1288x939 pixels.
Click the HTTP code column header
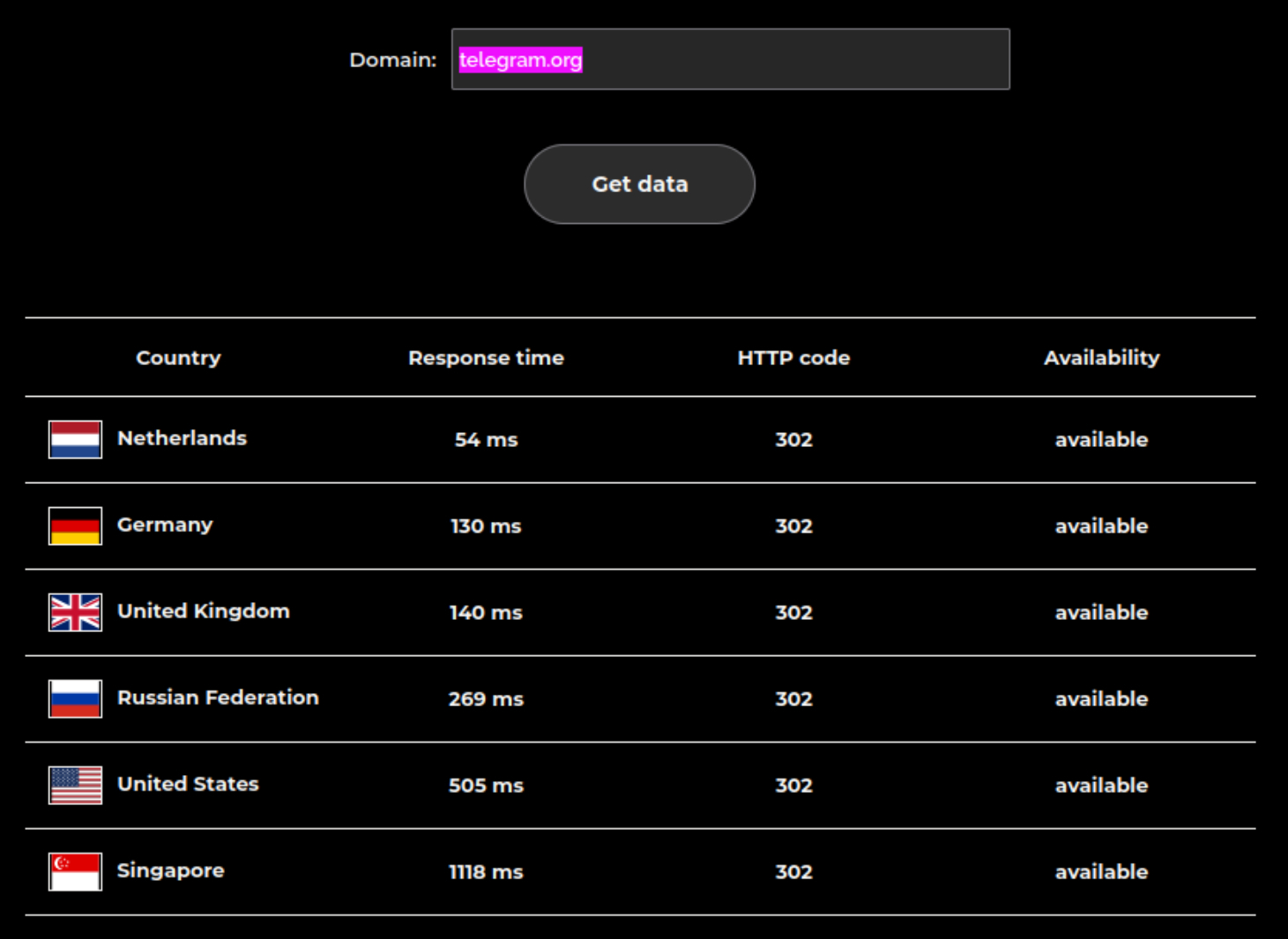tap(793, 358)
